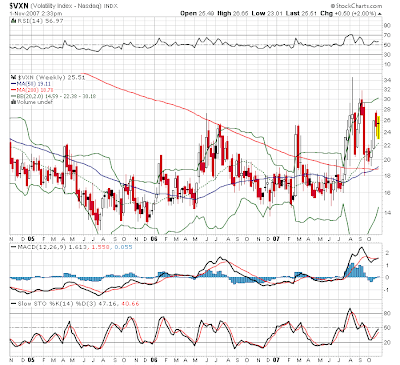Screen dimensions: 400x365
Task: Click the 1-Nov-2007 2:33pm timestamp
Action: click(36, 14)
